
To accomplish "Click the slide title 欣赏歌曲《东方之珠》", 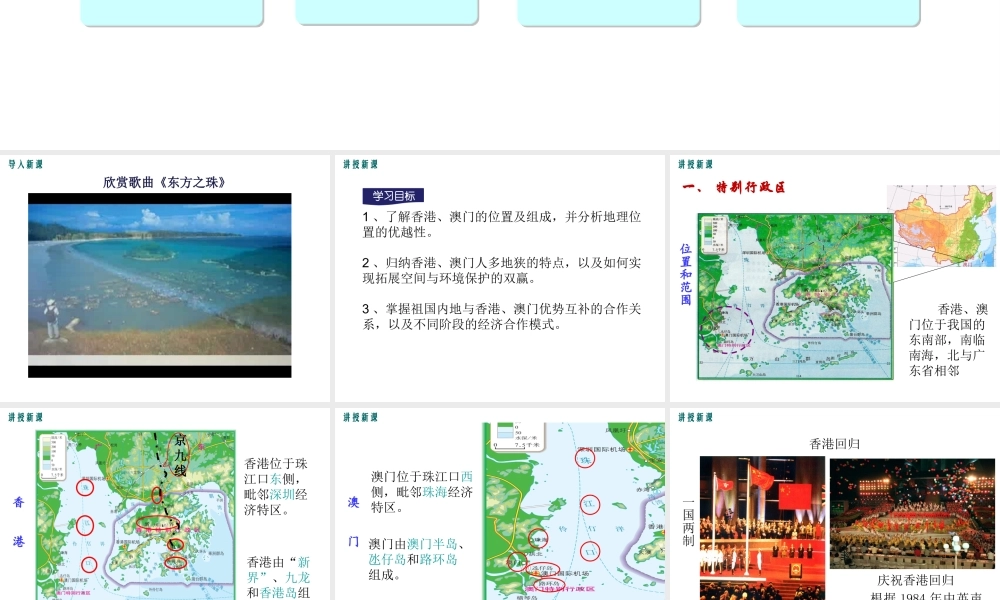I will [165, 182].
